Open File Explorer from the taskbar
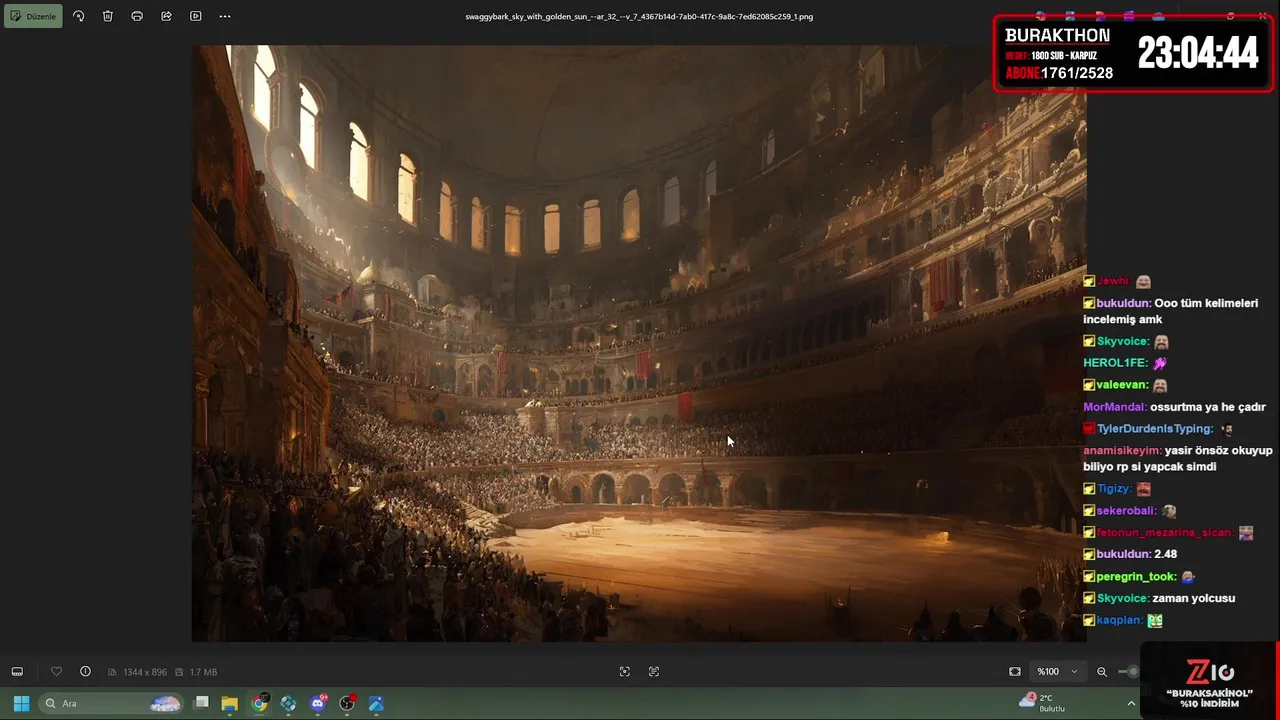The height and width of the screenshot is (720, 1280). click(230, 703)
